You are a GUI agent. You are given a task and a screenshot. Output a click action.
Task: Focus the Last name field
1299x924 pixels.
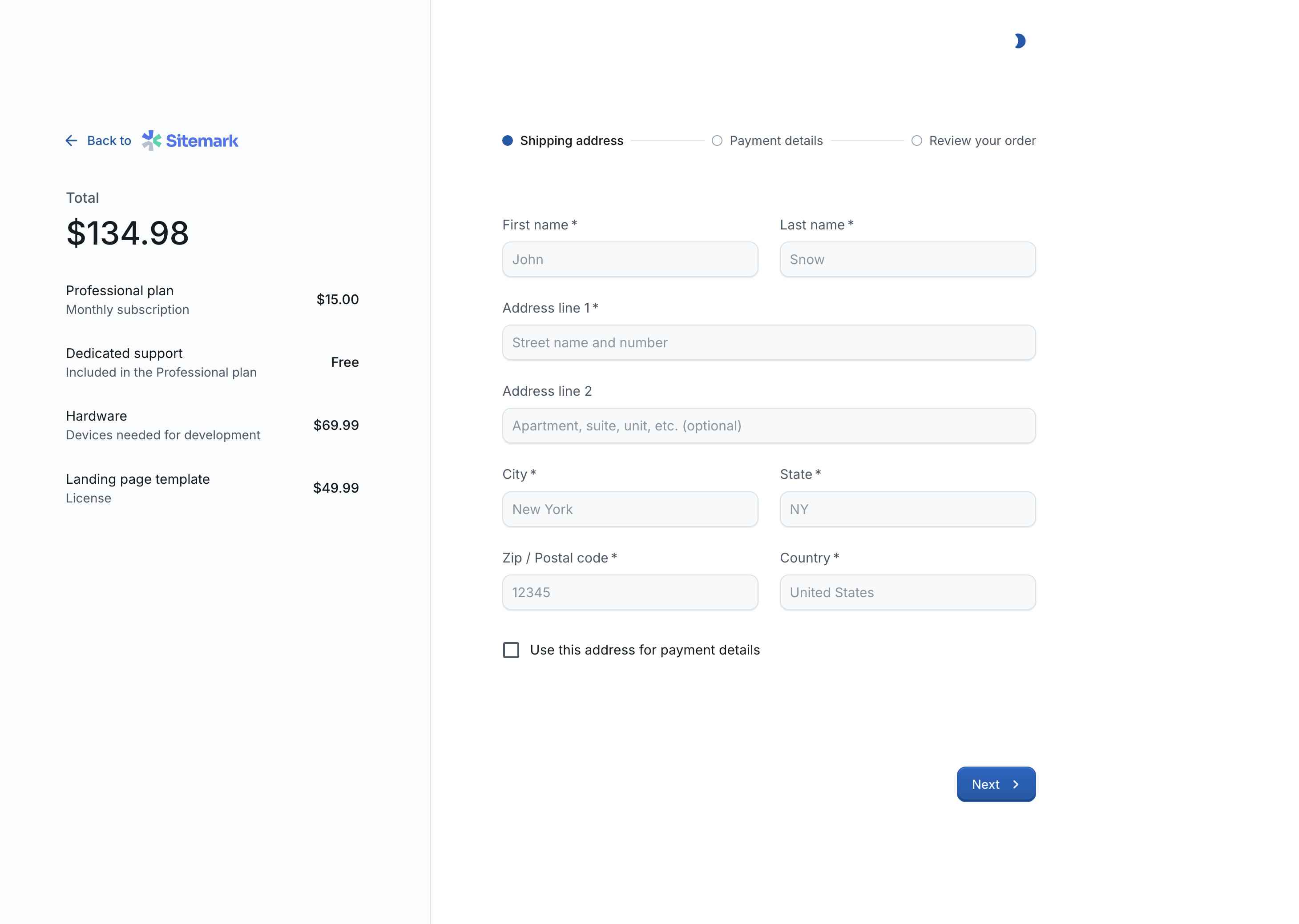click(x=907, y=259)
